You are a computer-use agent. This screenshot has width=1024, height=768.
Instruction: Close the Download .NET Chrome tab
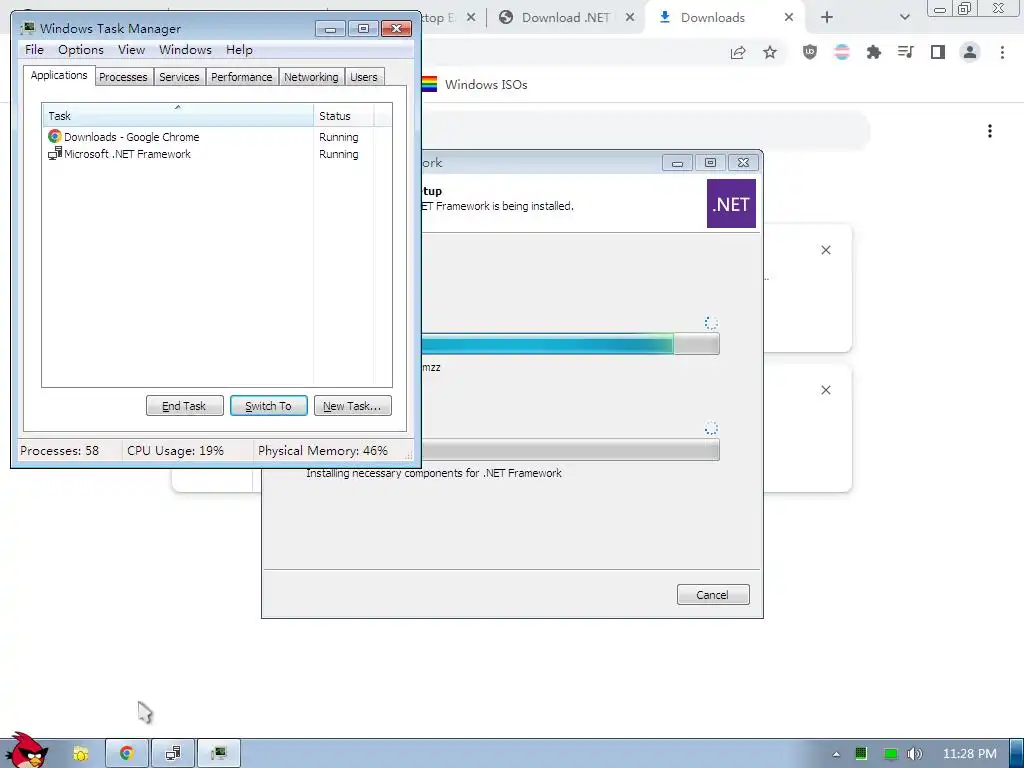pos(630,18)
